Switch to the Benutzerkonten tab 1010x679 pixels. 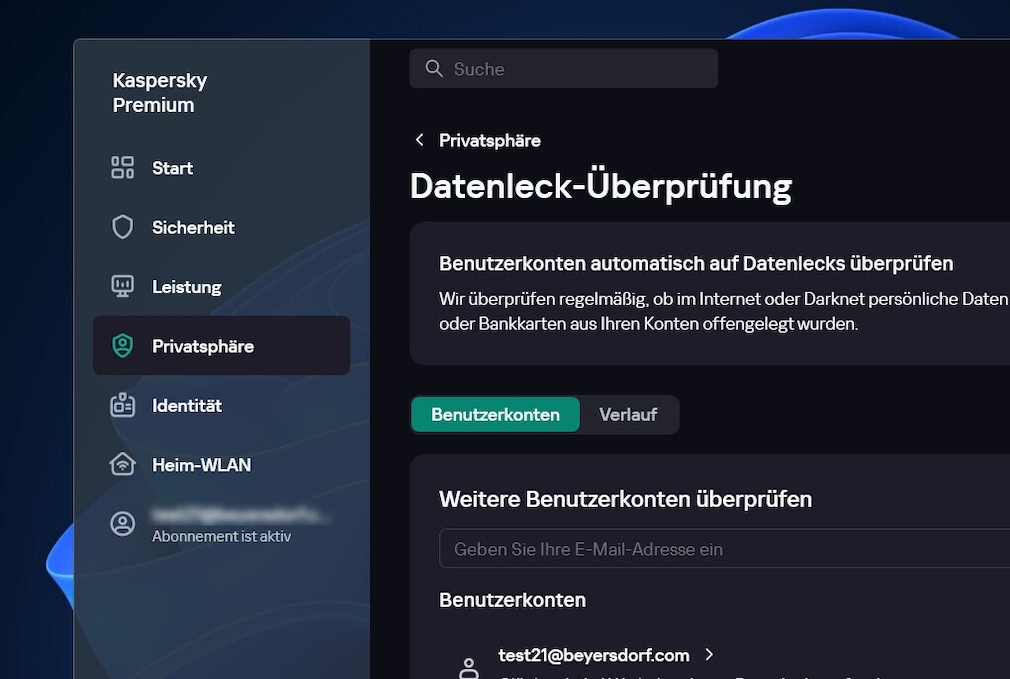(495, 414)
